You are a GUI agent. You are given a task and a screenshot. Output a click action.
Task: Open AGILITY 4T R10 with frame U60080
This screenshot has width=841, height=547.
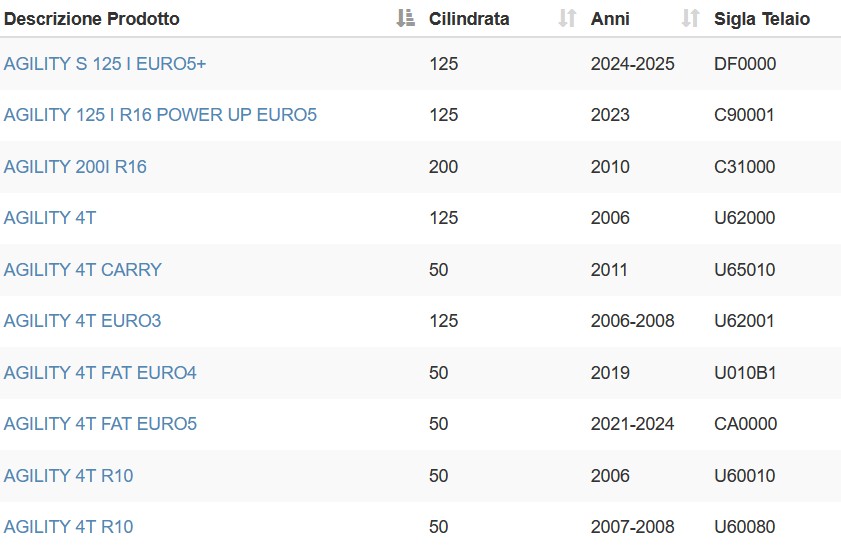click(68, 527)
